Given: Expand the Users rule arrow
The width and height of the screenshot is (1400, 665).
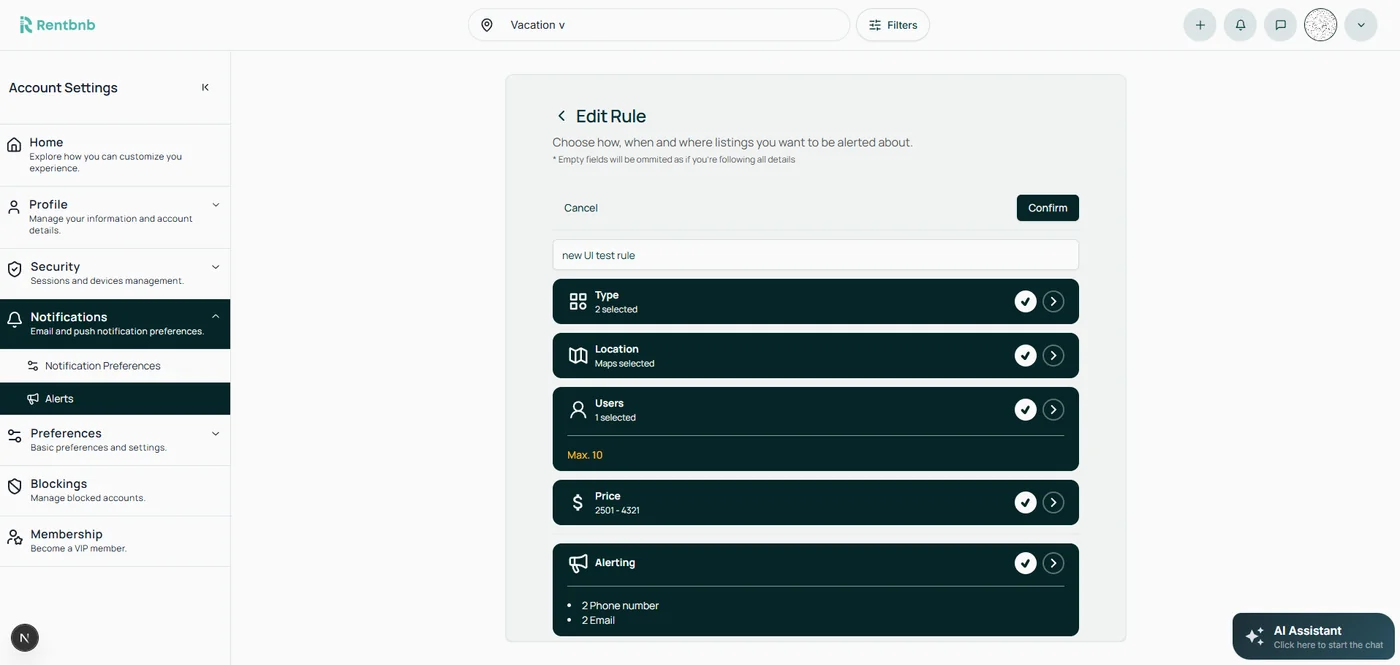Looking at the screenshot, I should pyautogui.click(x=1053, y=409).
